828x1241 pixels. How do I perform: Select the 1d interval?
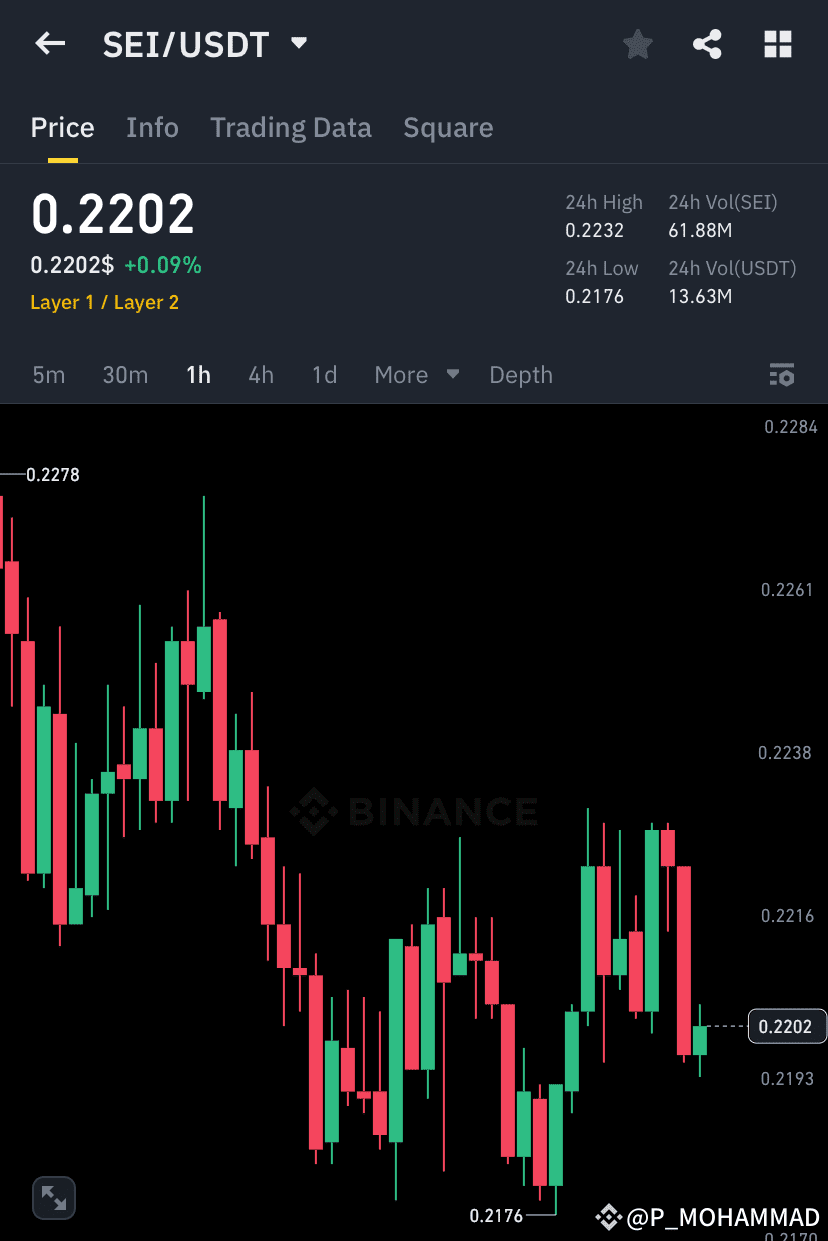click(x=324, y=375)
